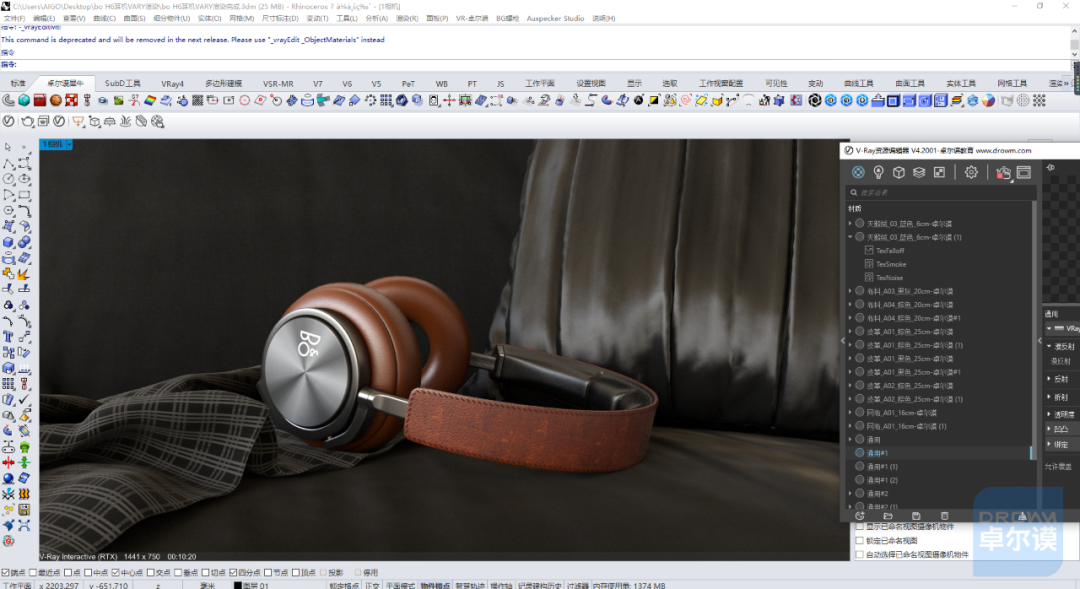Image resolution: width=1080 pixels, height=589 pixels.
Task: Expand the 凹凸 section in the properties panel
Action: click(1050, 428)
